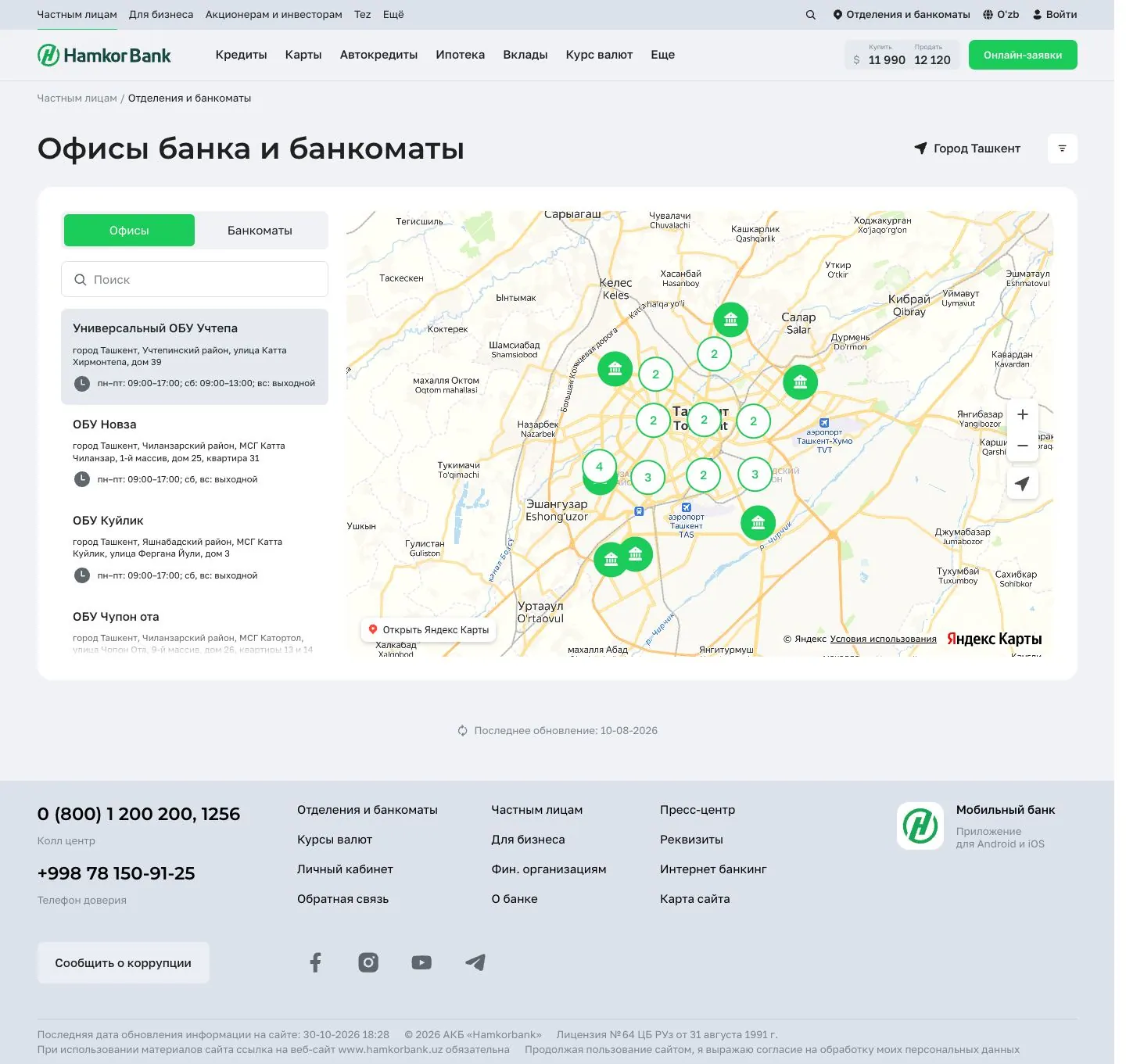Open Открыть Яндекс Карты link on map

click(x=429, y=630)
